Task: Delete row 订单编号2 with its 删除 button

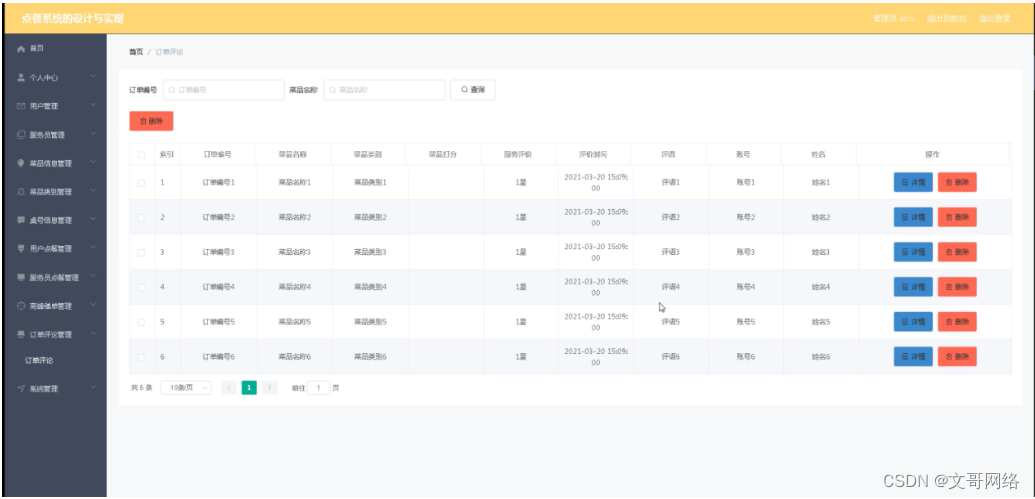Action: tap(957, 217)
